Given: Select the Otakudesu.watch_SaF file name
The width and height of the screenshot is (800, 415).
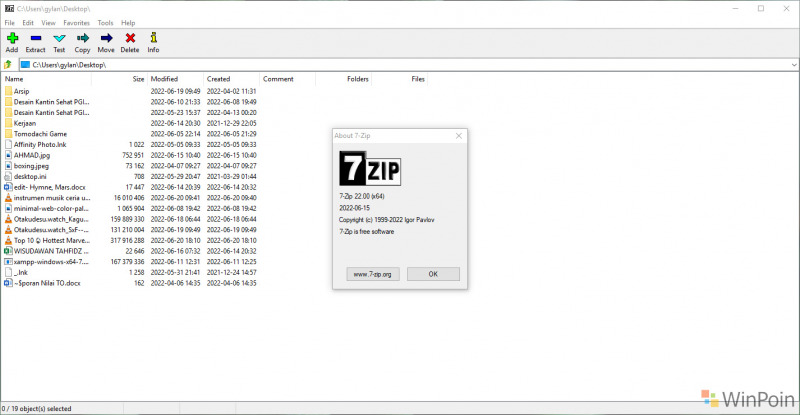Looking at the screenshot, I should click(51, 230).
